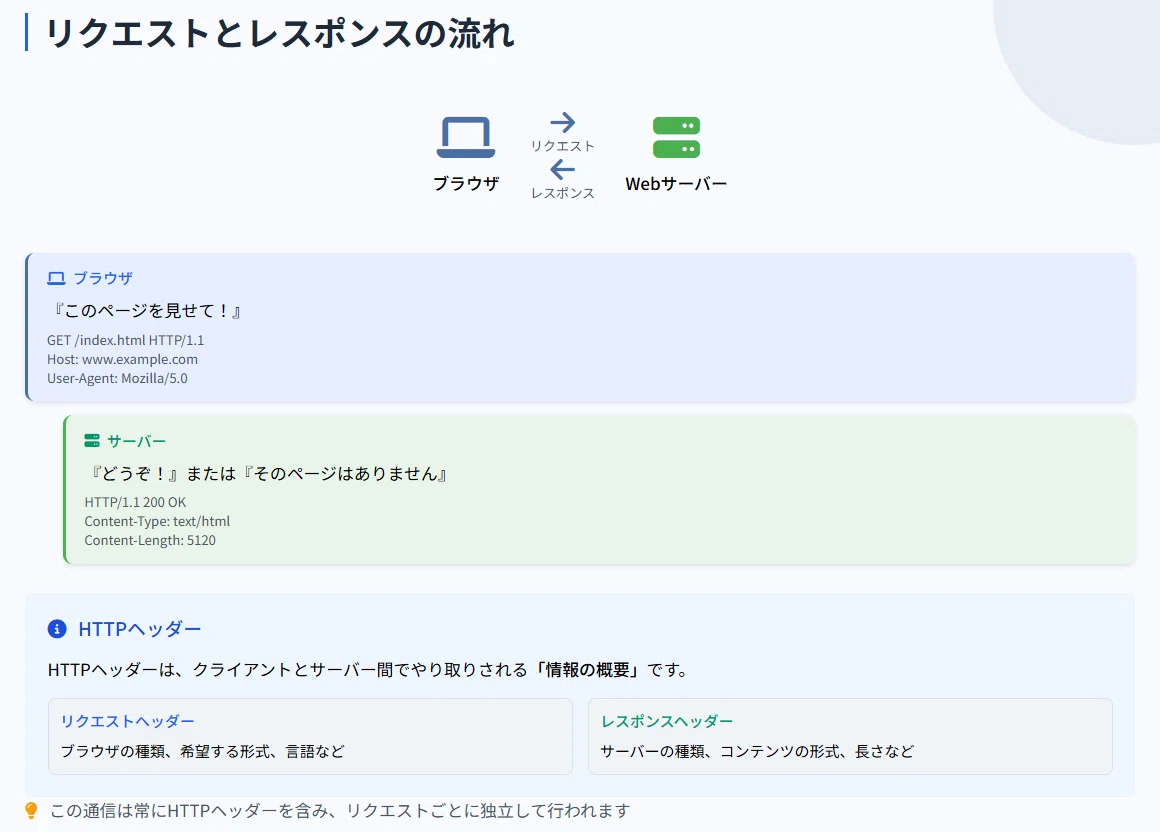This screenshot has height=832, width=1160.
Task: Click the text 『どうぞ！』または『そのページはありません』
Action: point(268,474)
